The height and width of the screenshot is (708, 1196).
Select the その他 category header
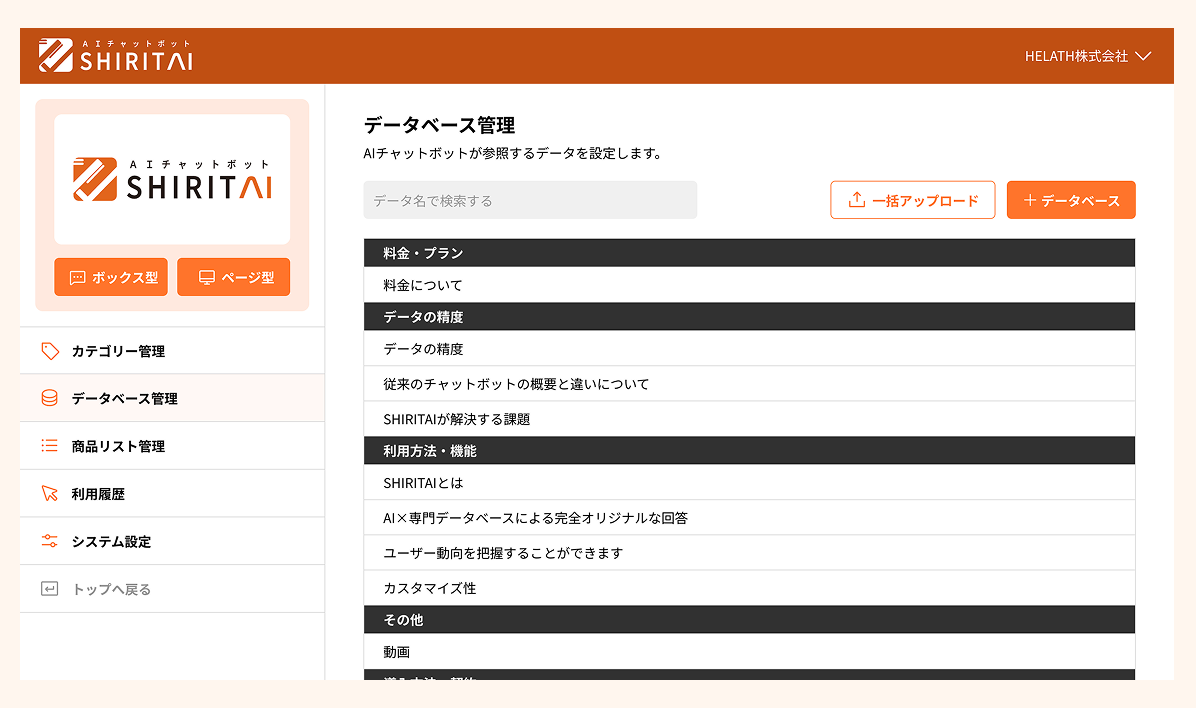(x=749, y=620)
